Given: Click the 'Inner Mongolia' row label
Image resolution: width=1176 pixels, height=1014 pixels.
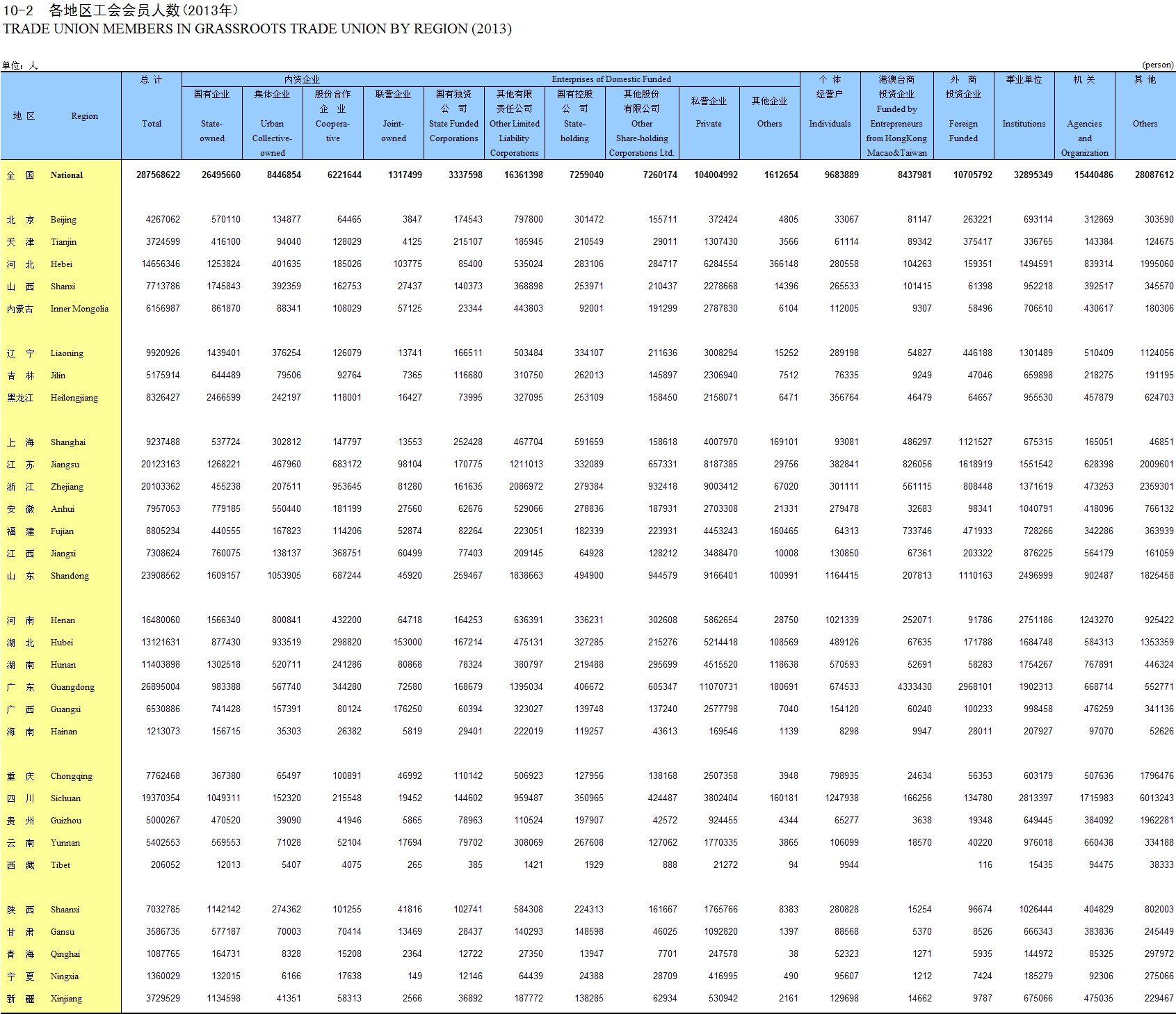Looking at the screenshot, I should click(79, 309).
